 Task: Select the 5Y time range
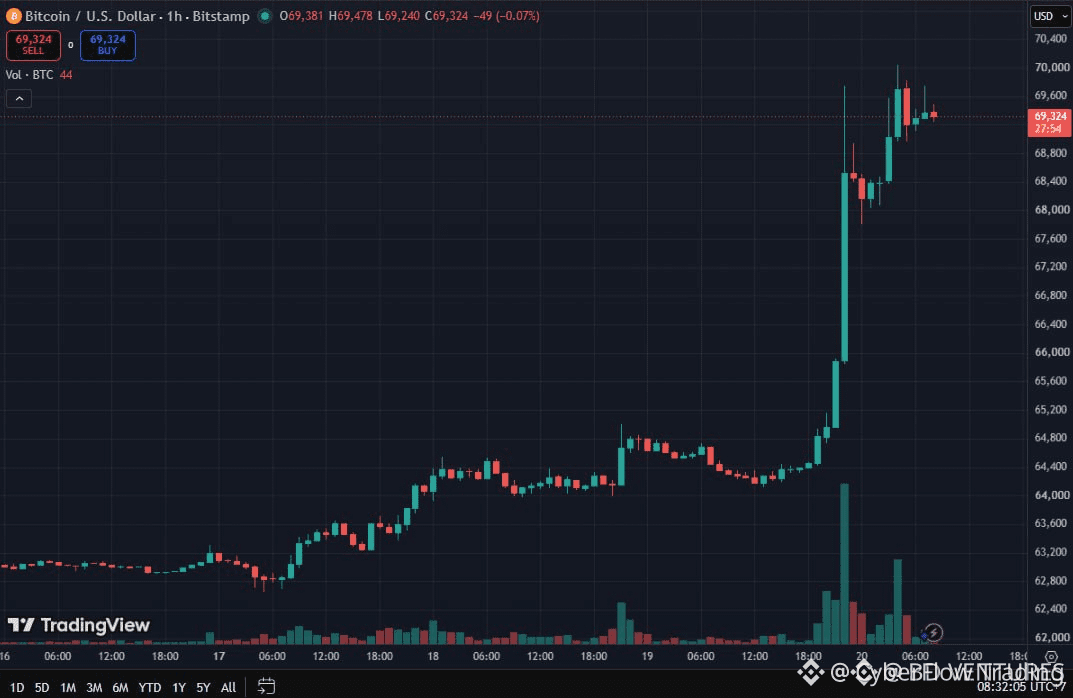tap(203, 687)
